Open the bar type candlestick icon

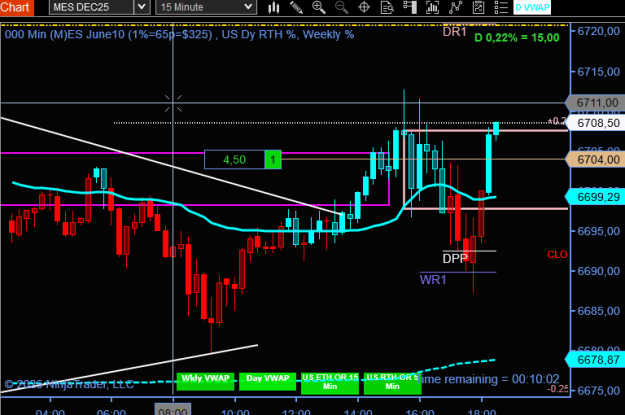[x=273, y=7]
